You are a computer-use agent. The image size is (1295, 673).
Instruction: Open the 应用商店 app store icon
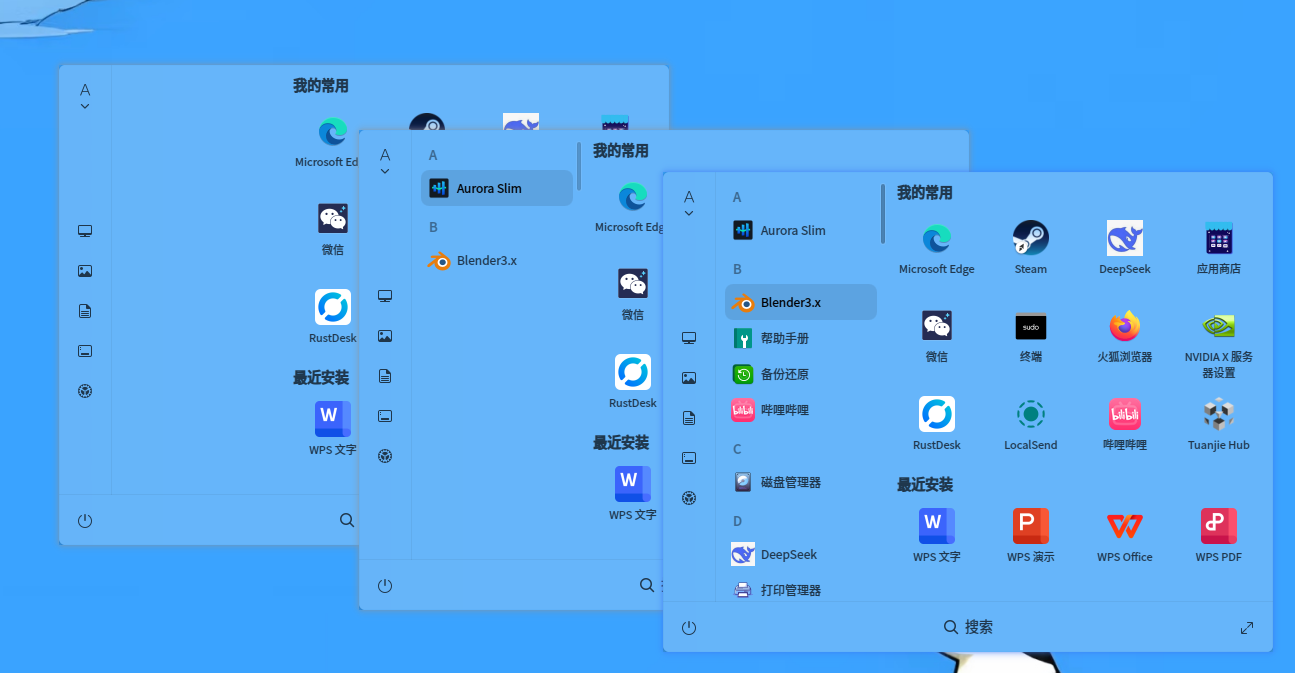[1218, 247]
